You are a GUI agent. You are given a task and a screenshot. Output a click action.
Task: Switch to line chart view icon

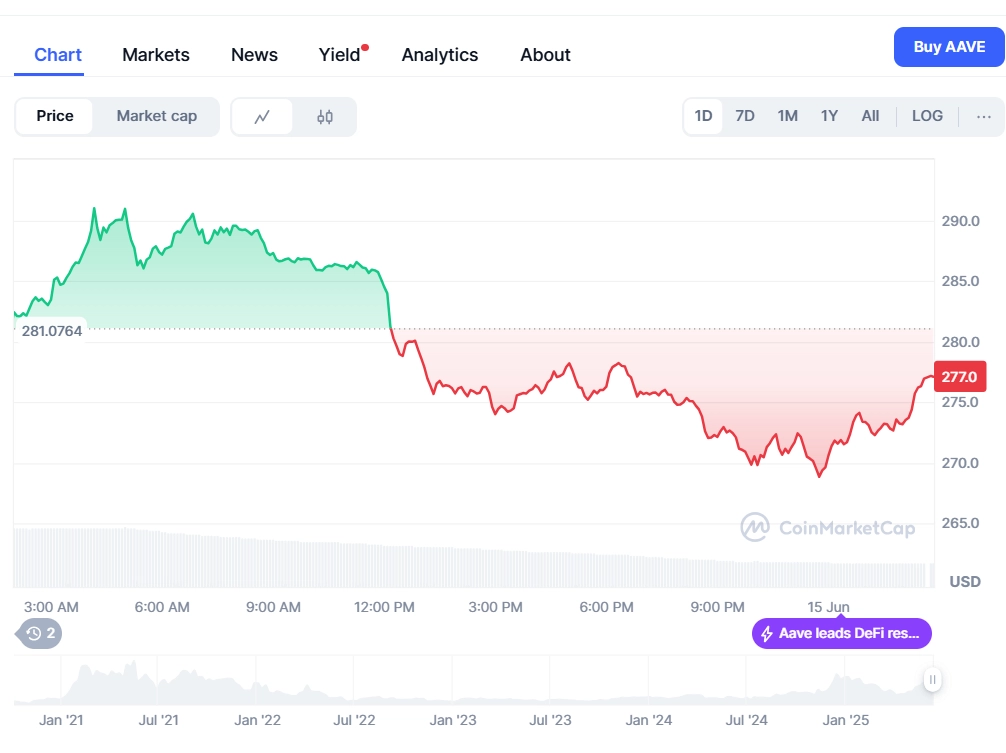[x=262, y=117]
